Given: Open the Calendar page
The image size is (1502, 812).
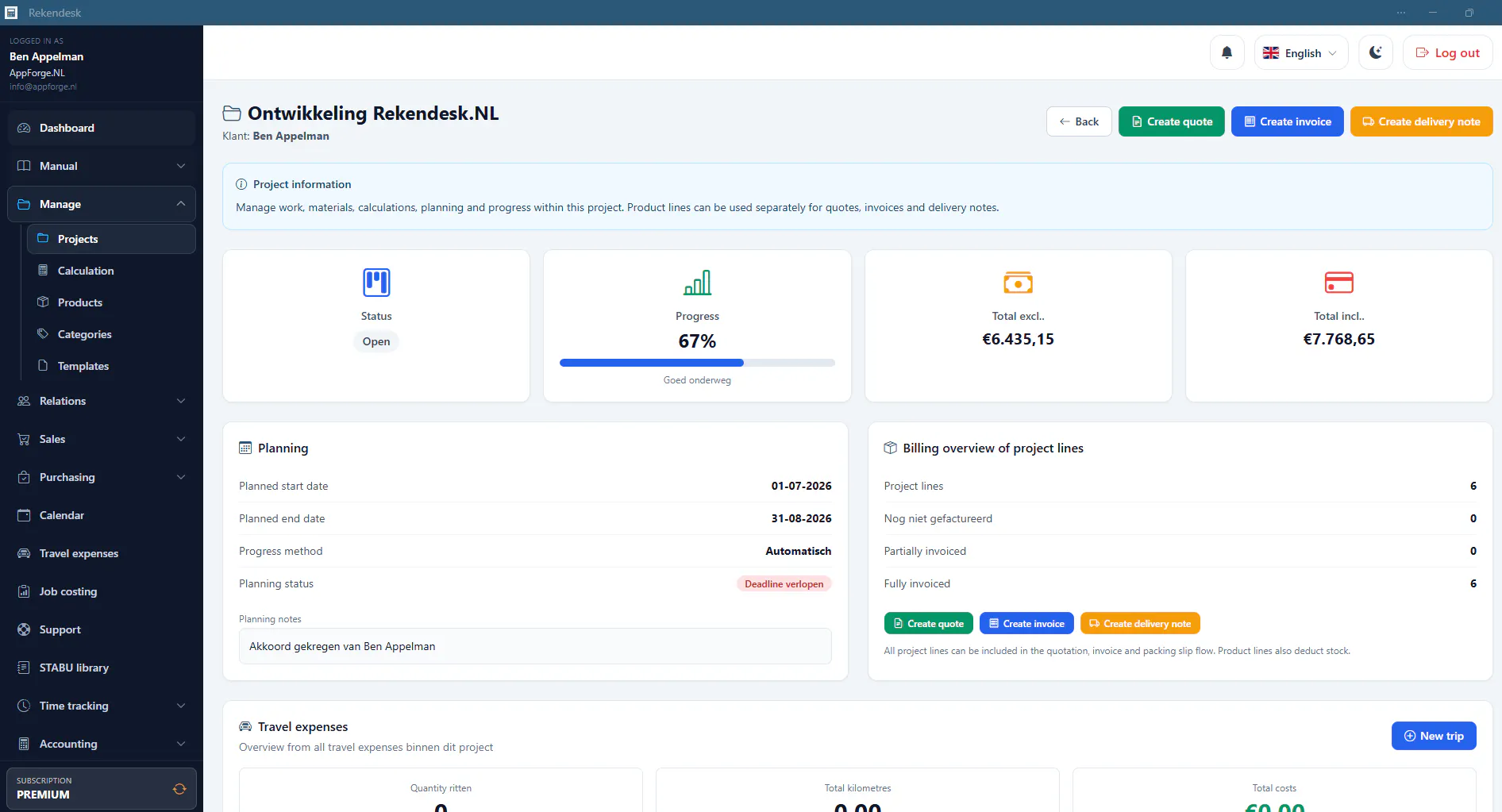Looking at the screenshot, I should (x=102, y=515).
